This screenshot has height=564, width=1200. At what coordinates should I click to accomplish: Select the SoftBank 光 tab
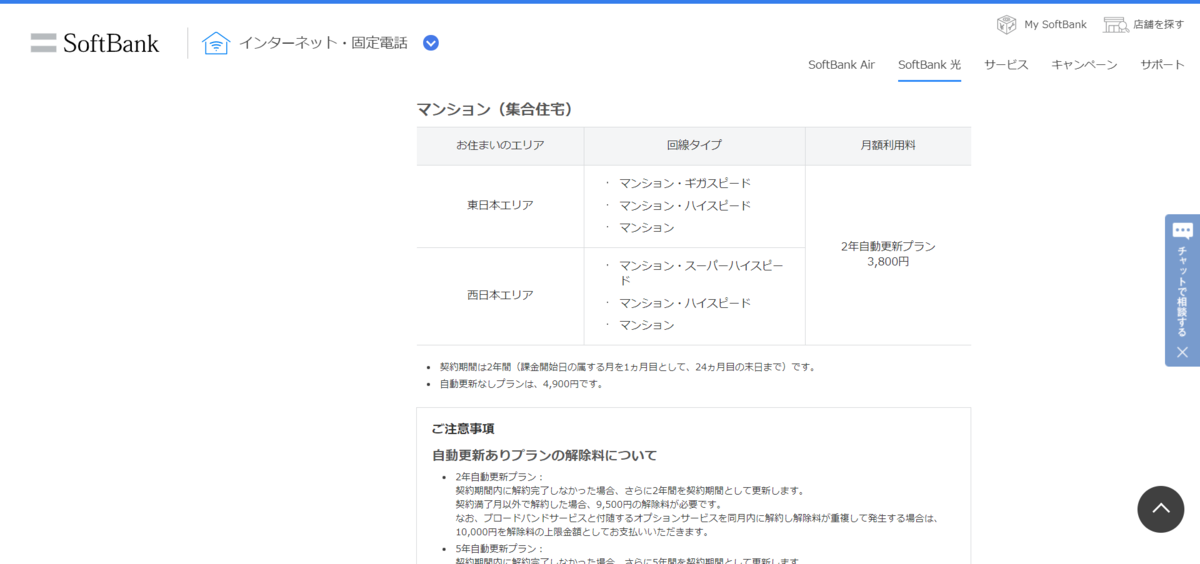[x=929, y=64]
